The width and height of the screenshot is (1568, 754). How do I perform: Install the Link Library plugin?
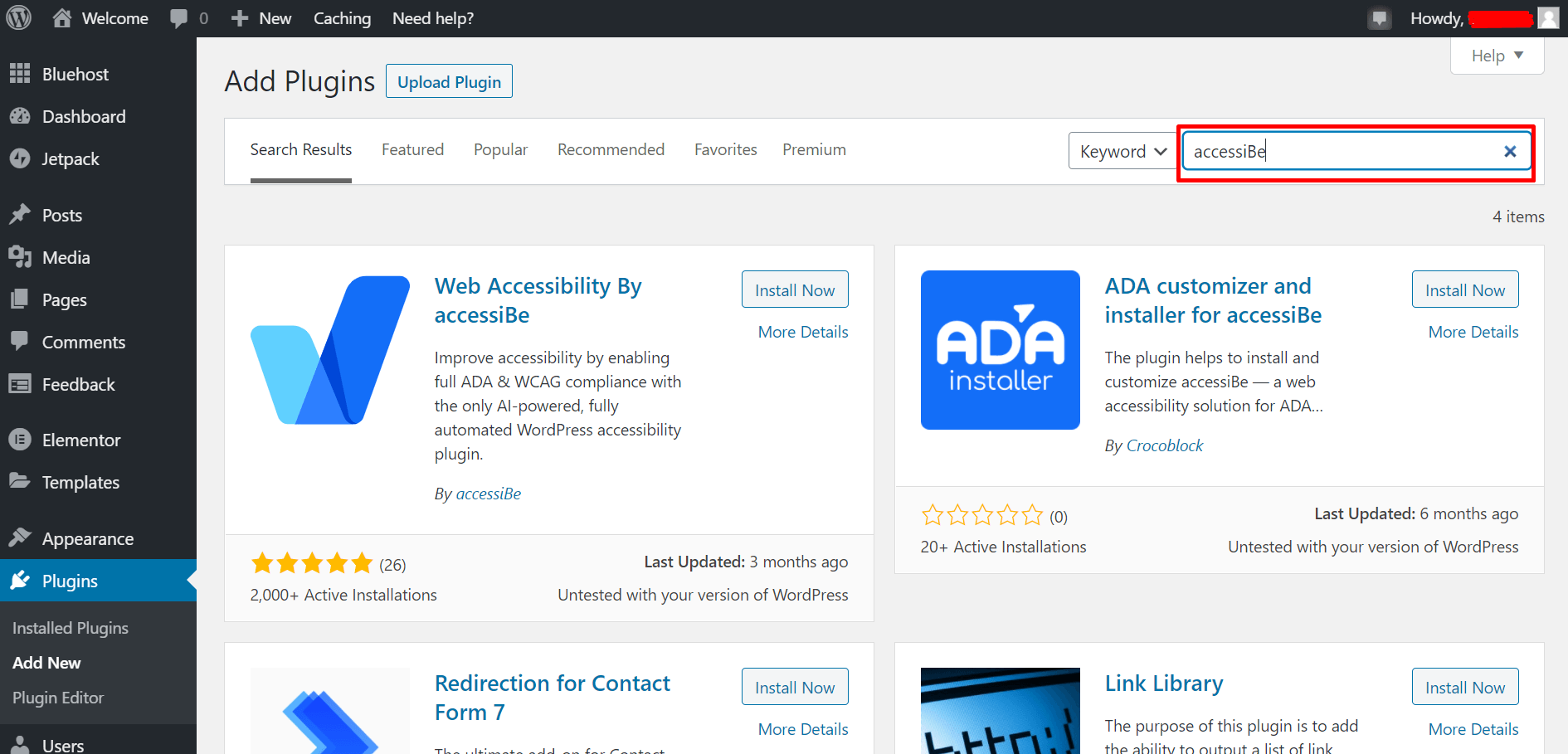click(1465, 687)
